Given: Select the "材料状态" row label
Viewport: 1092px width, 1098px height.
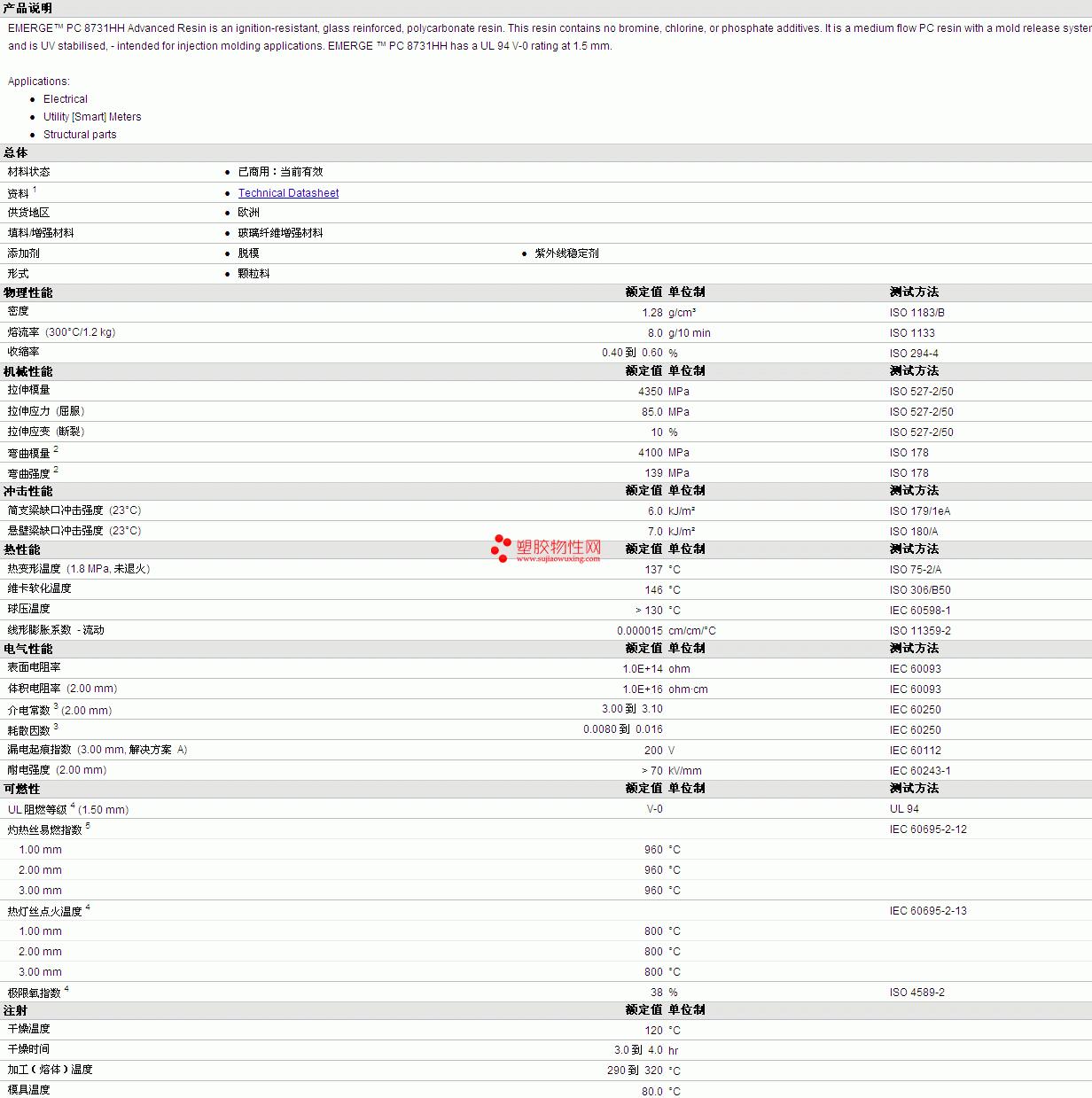Looking at the screenshot, I should click(x=29, y=172).
